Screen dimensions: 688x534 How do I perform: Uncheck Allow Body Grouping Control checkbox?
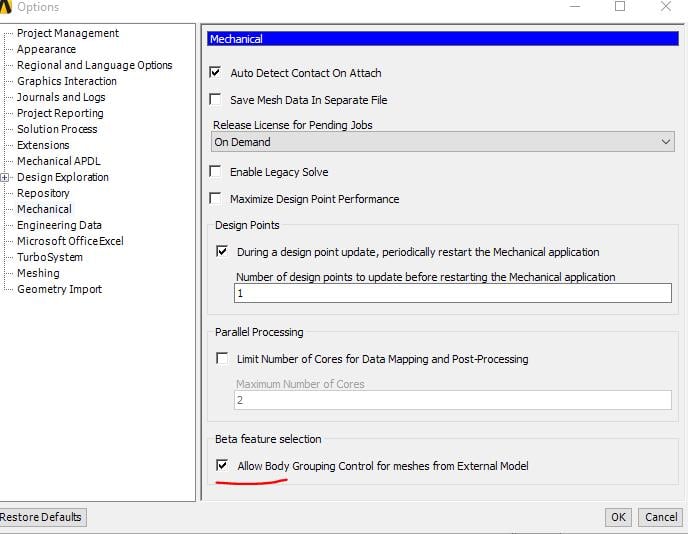click(222, 465)
